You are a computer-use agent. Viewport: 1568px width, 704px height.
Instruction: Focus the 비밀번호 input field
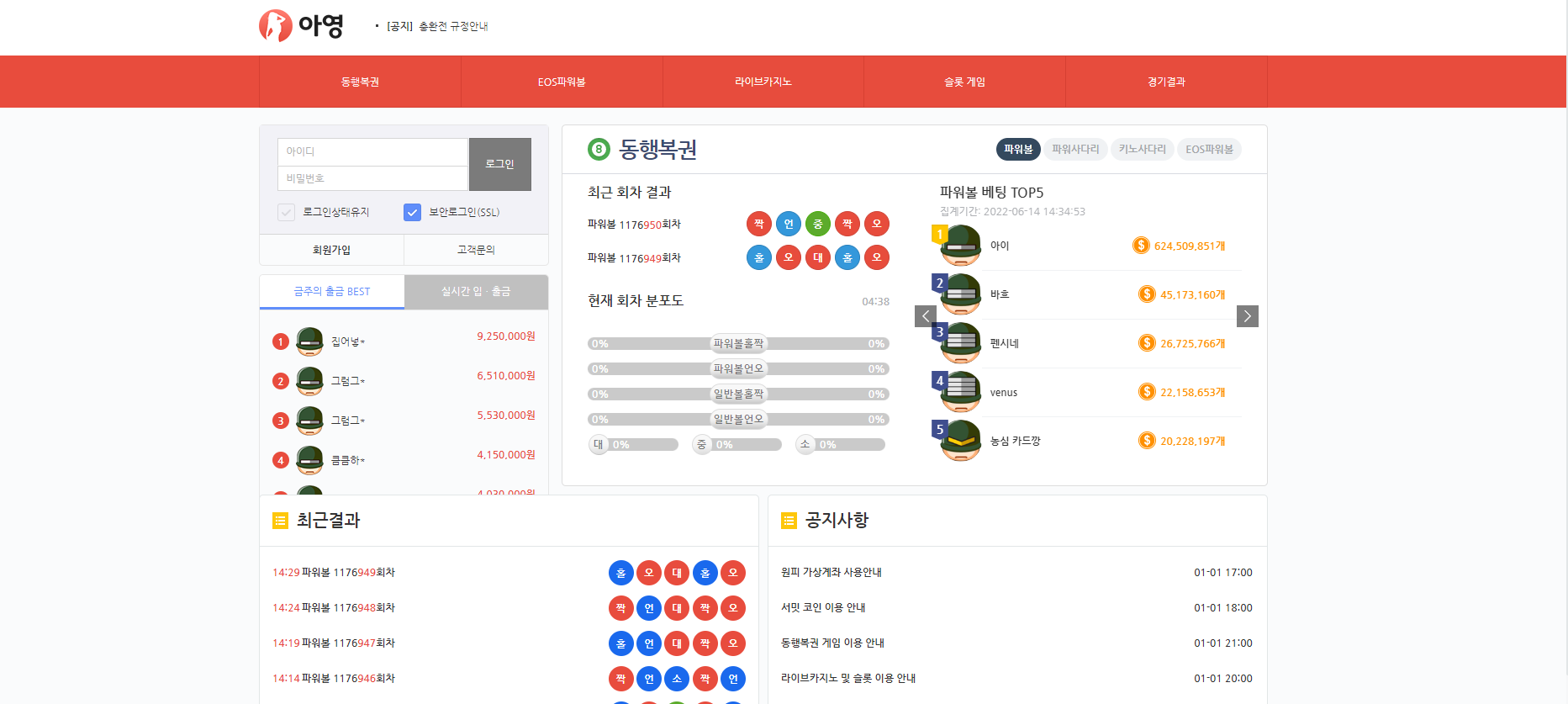coord(372,178)
